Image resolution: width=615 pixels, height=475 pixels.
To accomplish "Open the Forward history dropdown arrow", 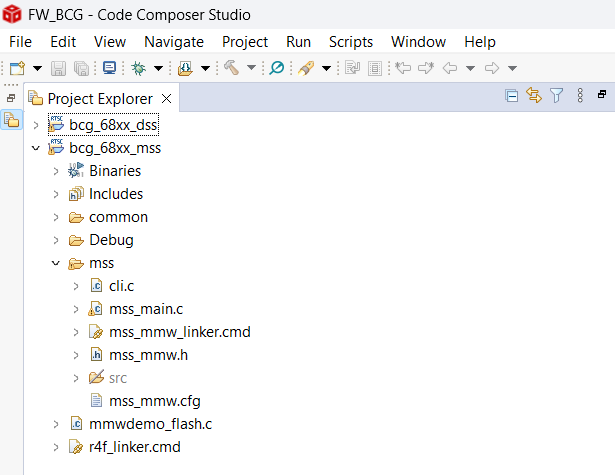I will [x=512, y=68].
